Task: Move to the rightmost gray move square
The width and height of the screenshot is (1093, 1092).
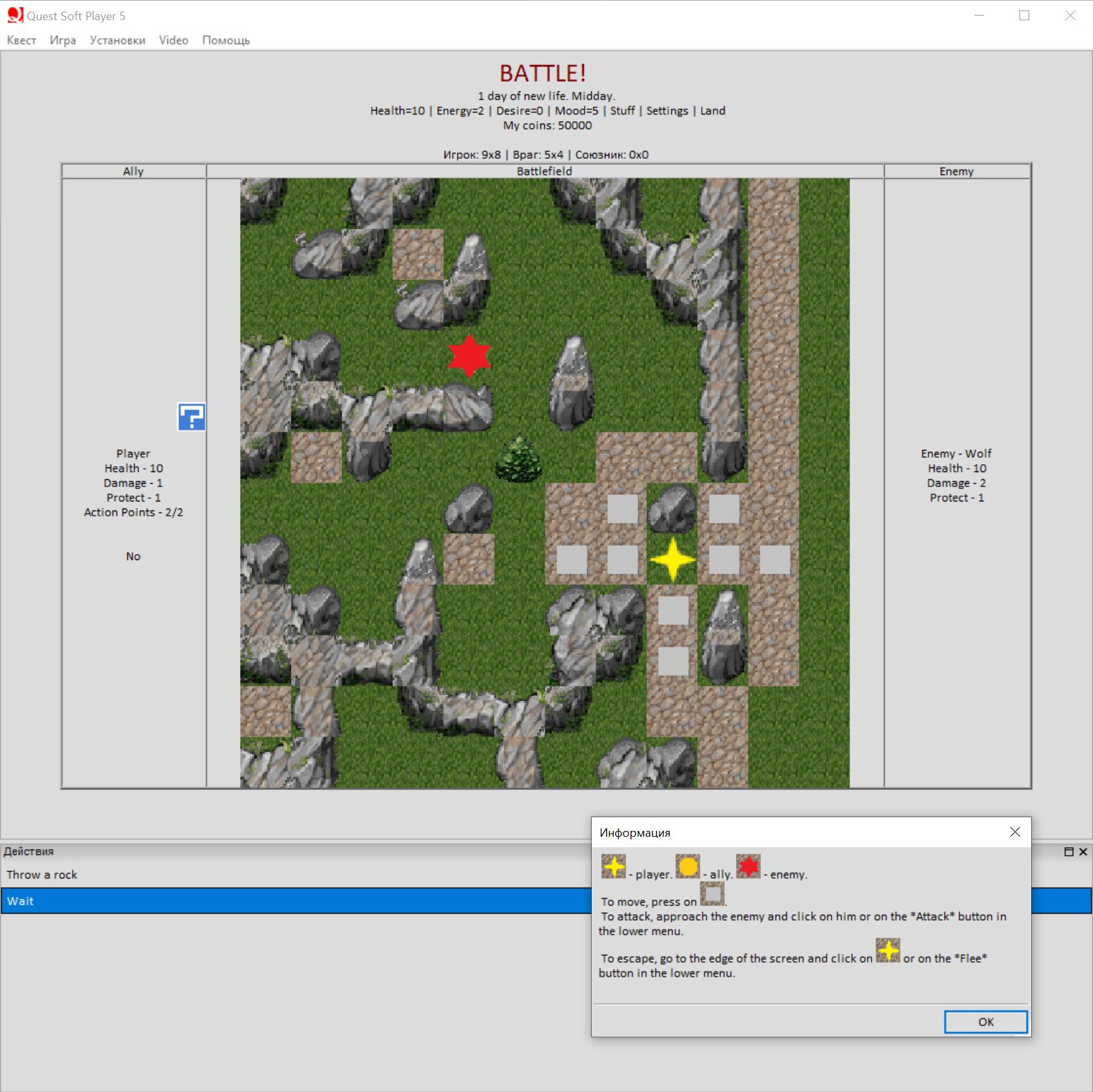Action: (x=774, y=559)
